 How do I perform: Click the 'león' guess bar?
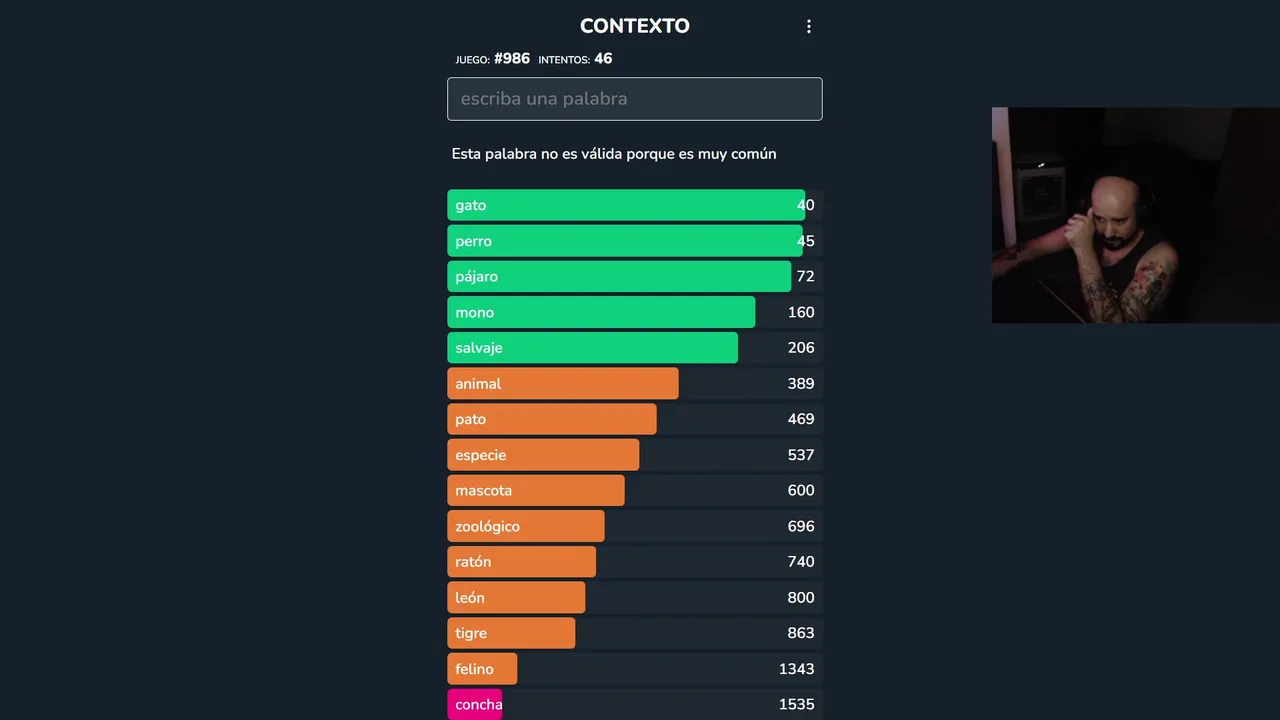tap(516, 598)
